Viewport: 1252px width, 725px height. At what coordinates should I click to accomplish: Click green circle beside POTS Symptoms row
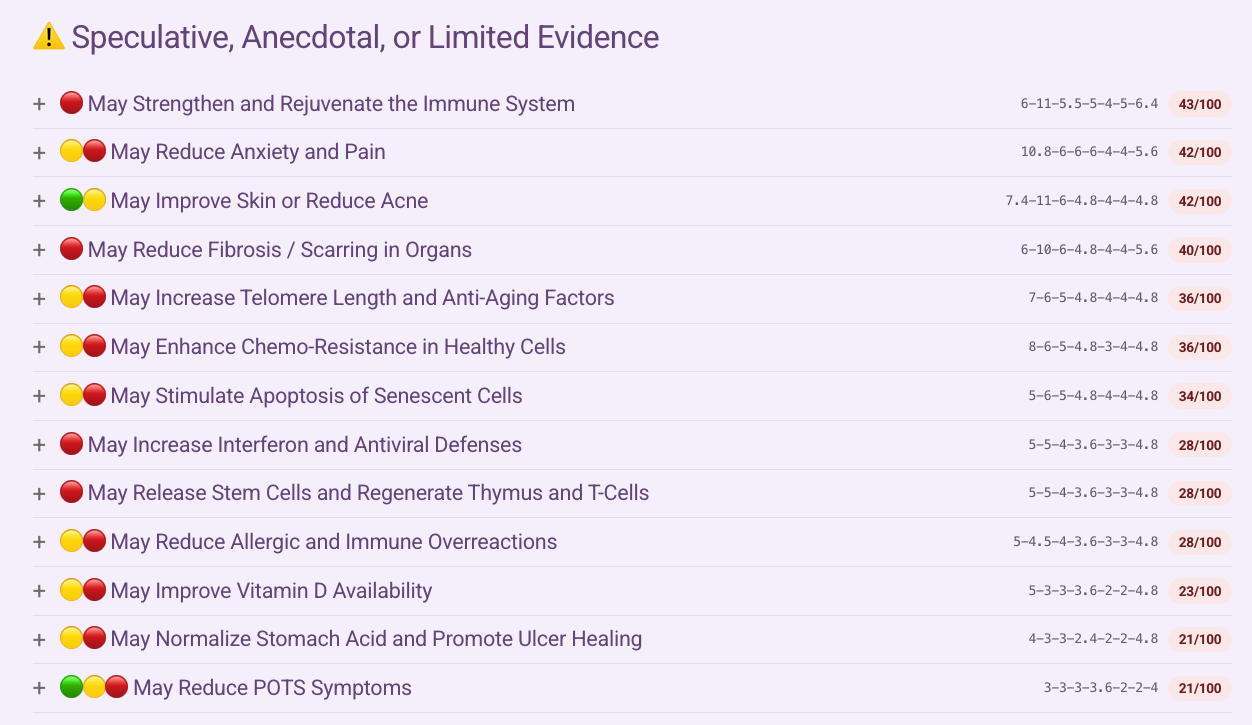coord(71,687)
